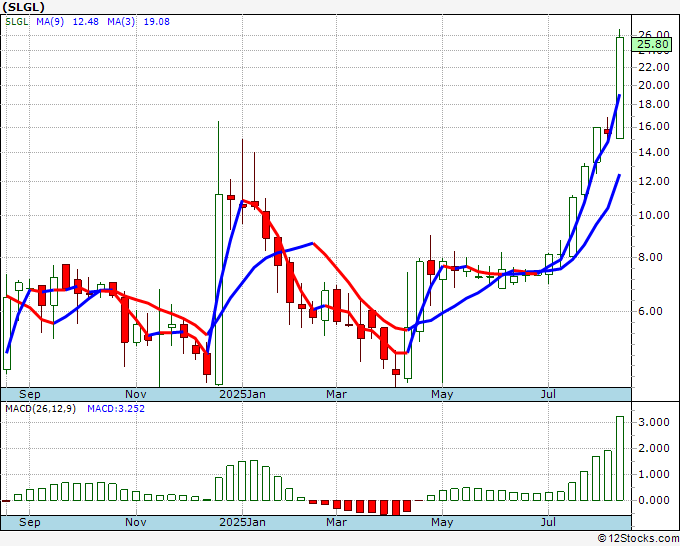Viewport: 680px width, 546px height.
Task: Click Sep on the MACD panel date axis
Action: point(29,522)
